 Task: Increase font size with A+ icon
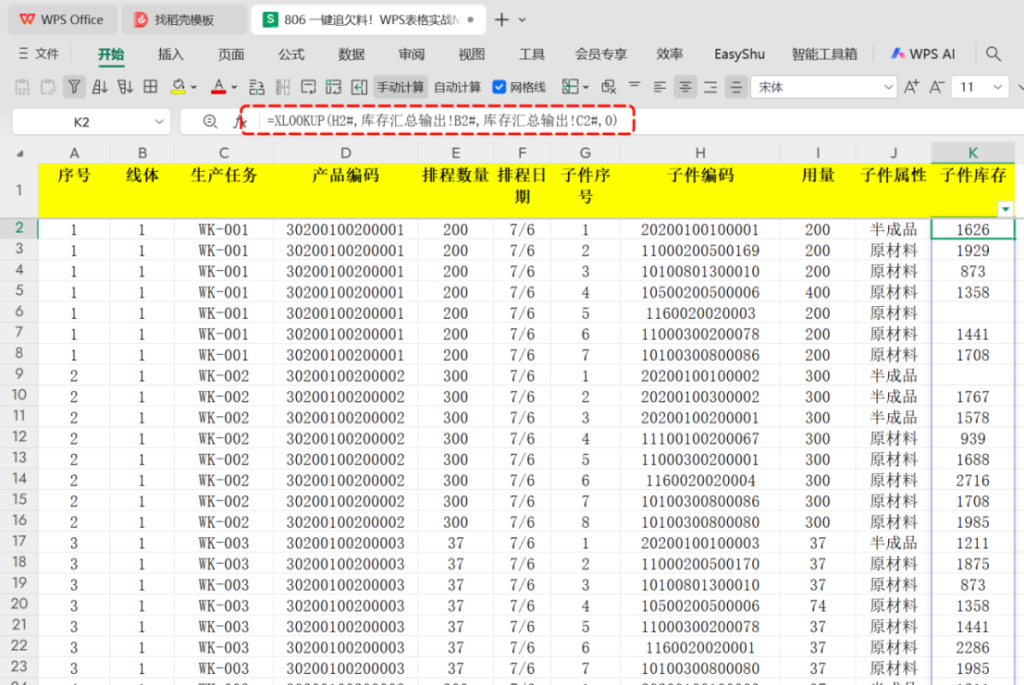(911, 87)
